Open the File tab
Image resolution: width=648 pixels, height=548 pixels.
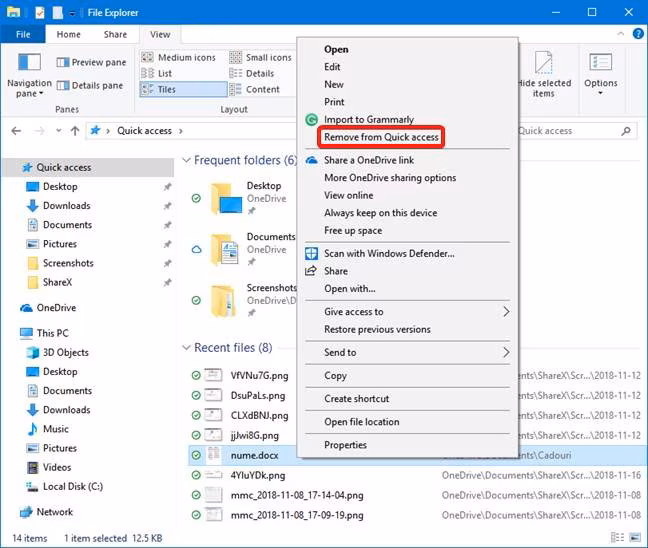point(23,34)
